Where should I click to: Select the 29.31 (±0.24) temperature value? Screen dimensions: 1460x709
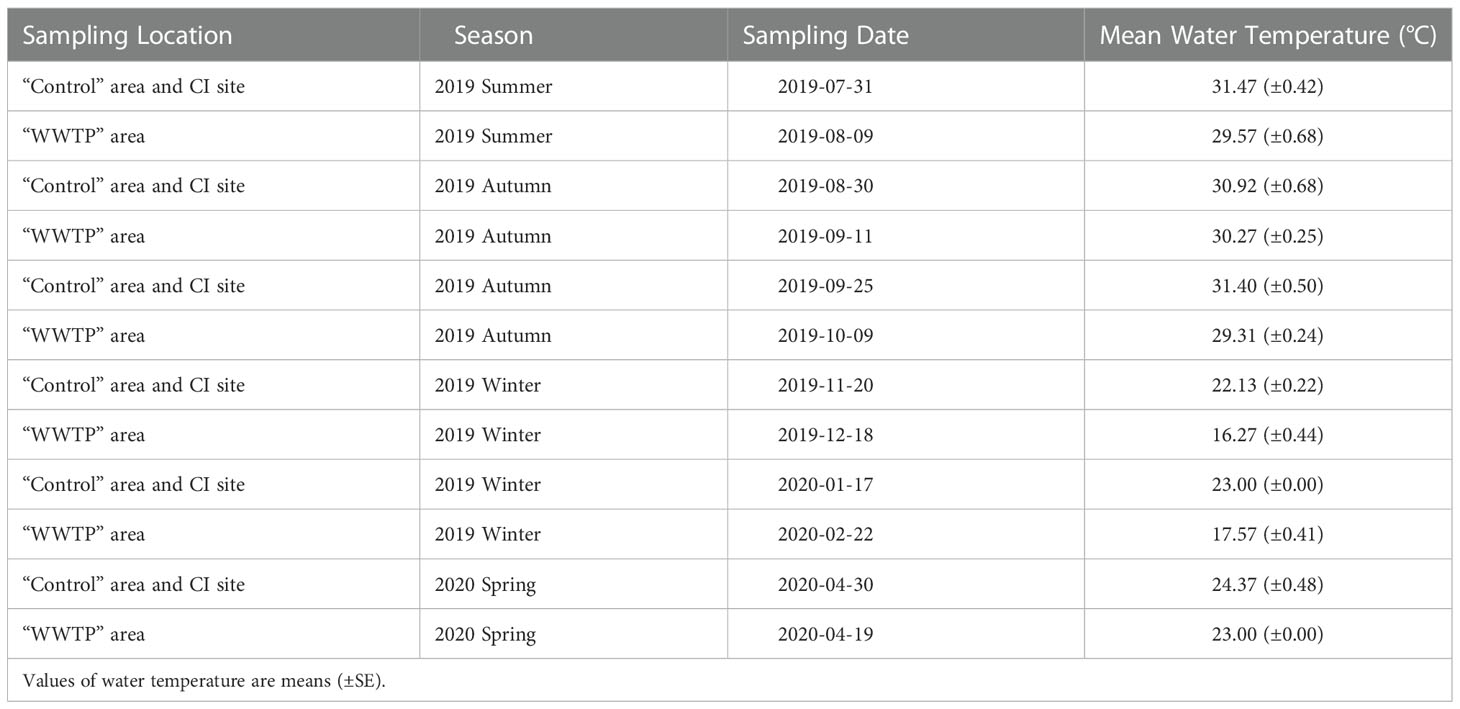tap(1267, 335)
